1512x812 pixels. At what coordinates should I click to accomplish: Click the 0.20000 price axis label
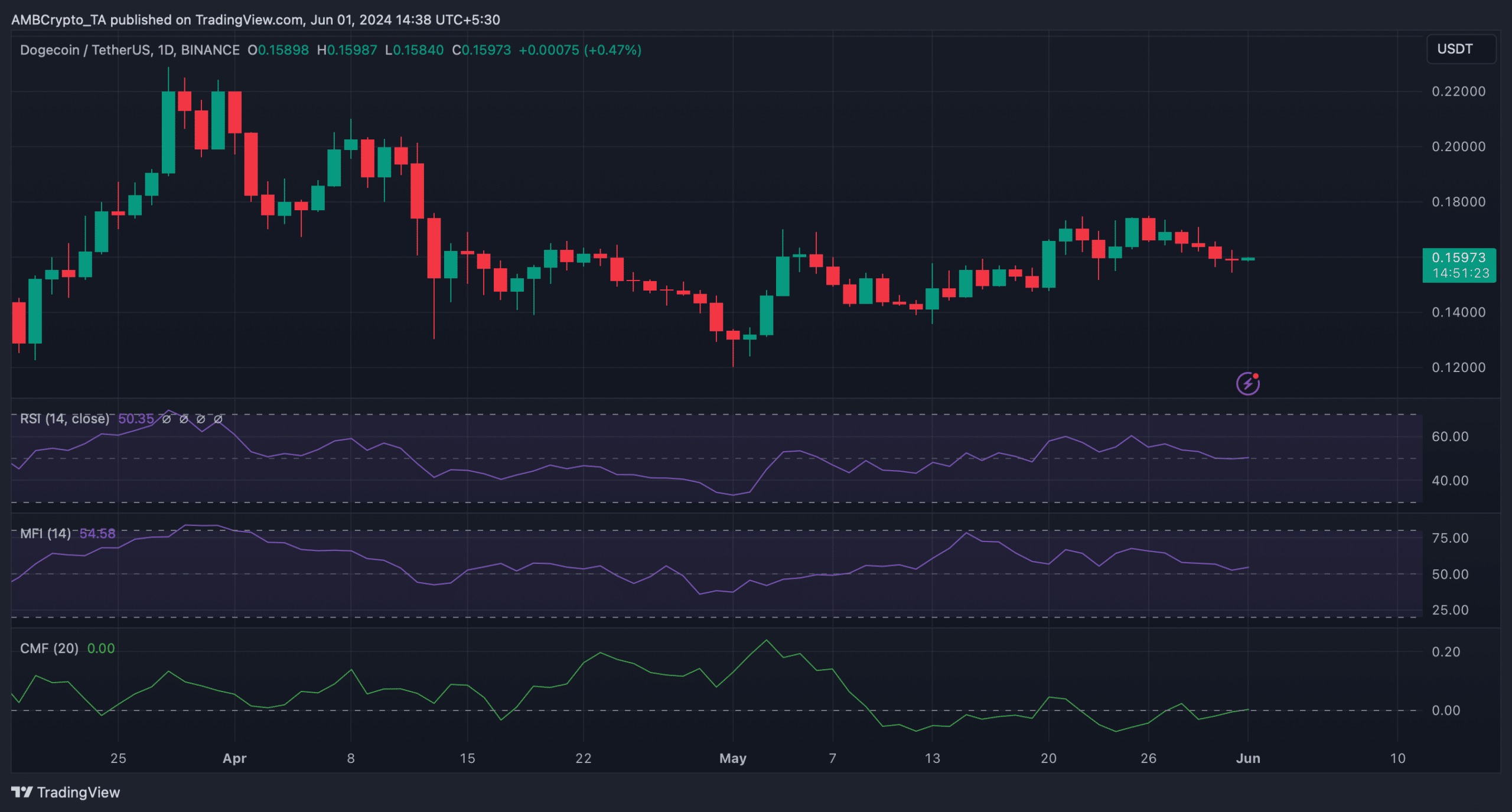(x=1458, y=146)
